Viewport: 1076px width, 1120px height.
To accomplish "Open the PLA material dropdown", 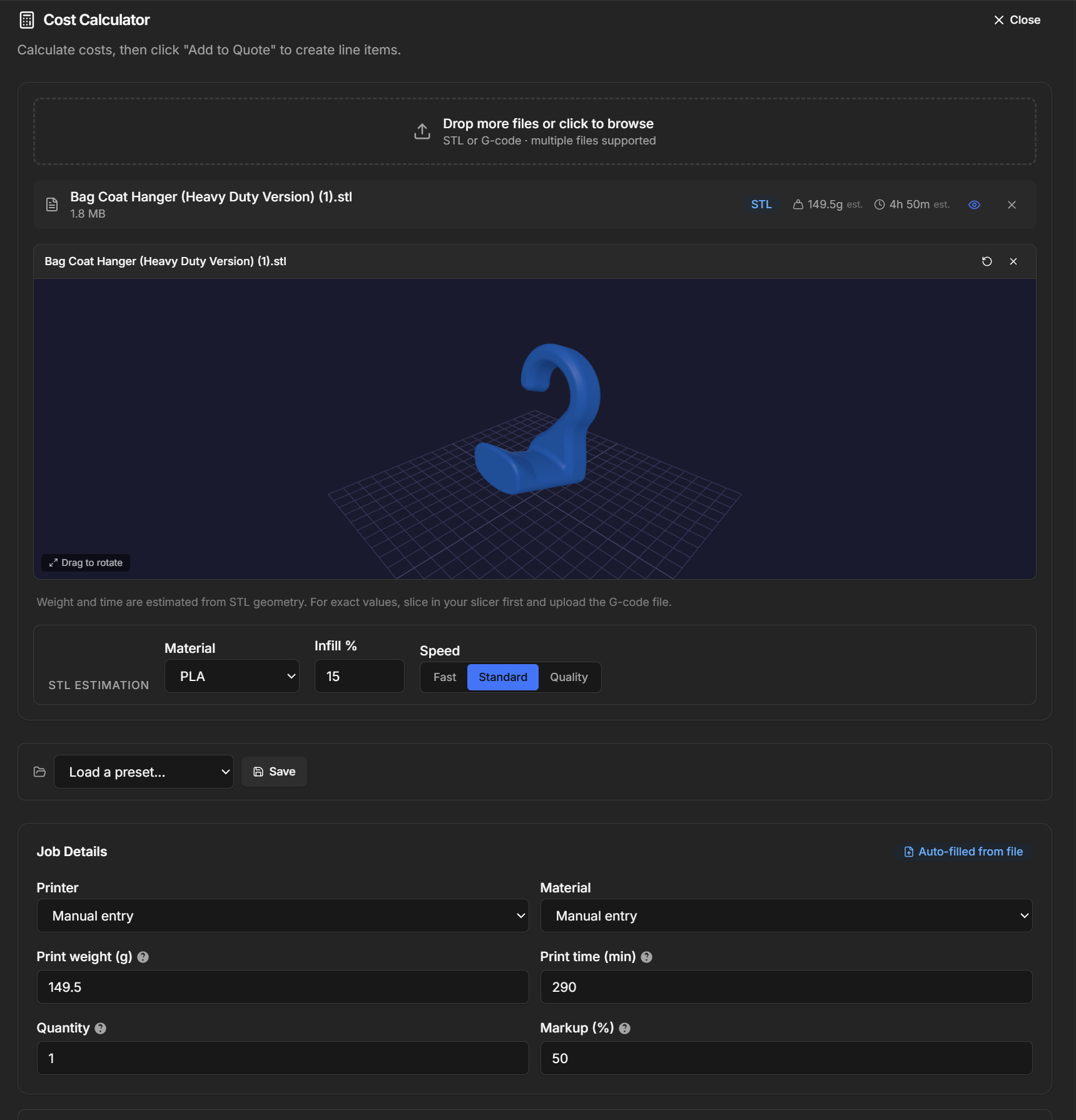I will 231,676.
